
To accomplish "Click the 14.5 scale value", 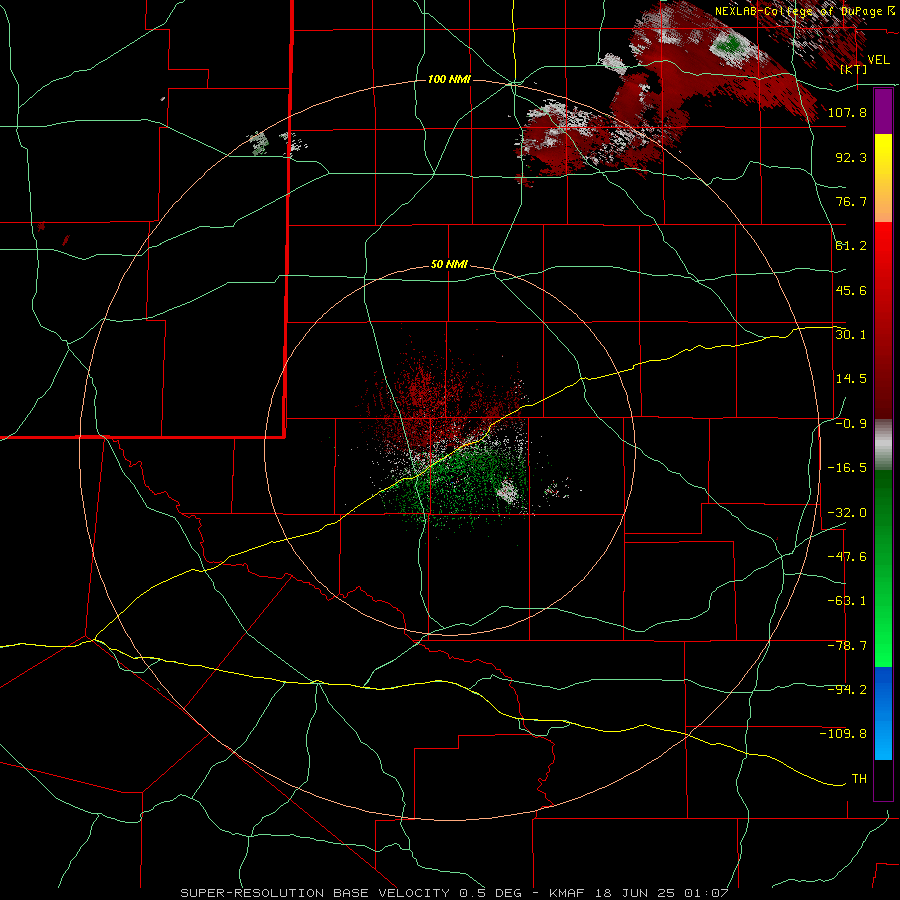I will point(851,378).
